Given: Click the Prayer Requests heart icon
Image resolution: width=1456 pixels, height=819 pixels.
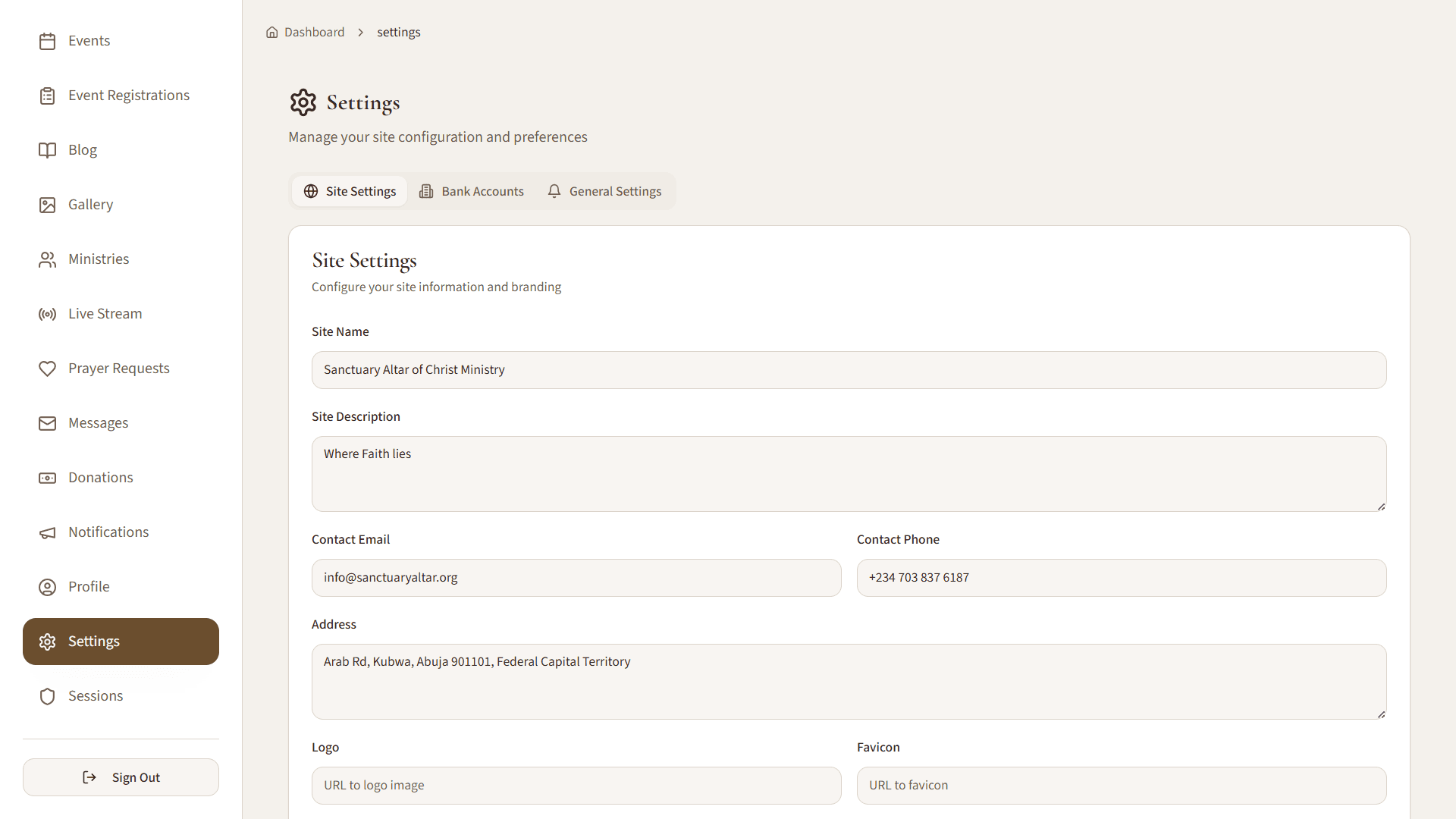Looking at the screenshot, I should click(47, 369).
